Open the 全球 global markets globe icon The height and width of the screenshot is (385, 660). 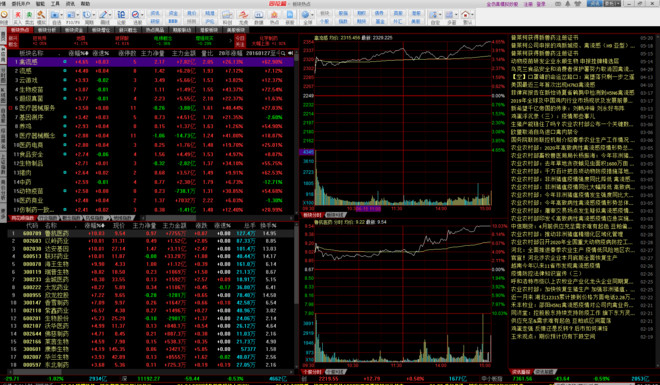[306, 15]
